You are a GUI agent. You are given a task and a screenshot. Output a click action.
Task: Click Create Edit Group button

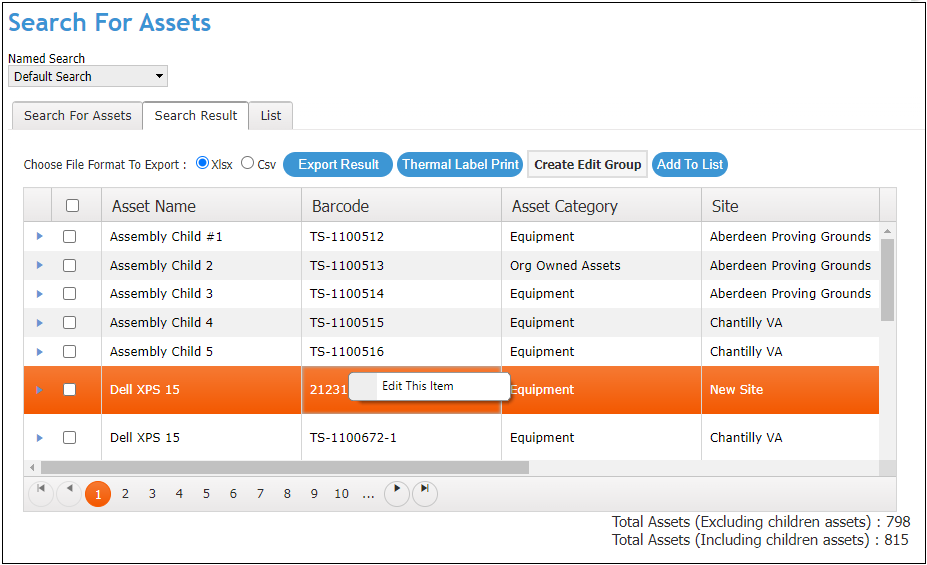(588, 164)
